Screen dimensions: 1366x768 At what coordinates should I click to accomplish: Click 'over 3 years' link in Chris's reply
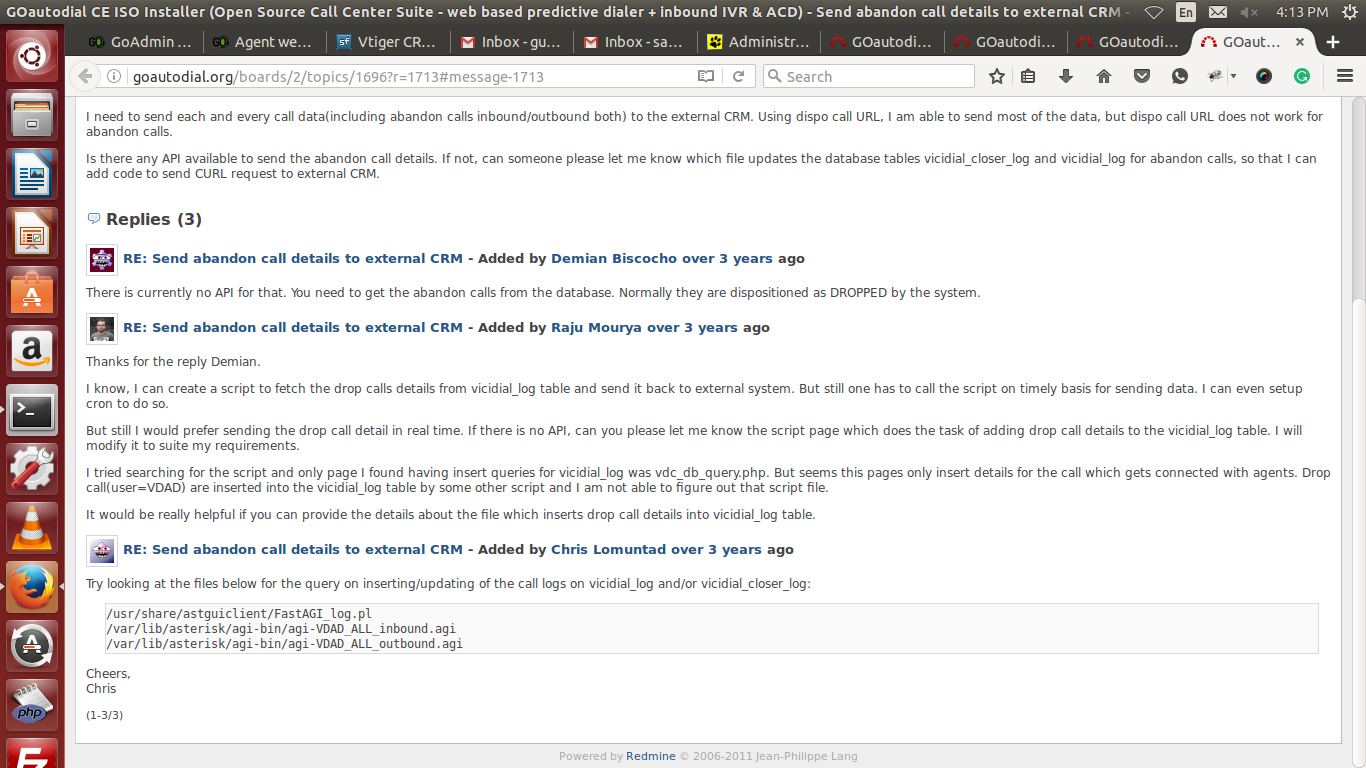[716, 549]
